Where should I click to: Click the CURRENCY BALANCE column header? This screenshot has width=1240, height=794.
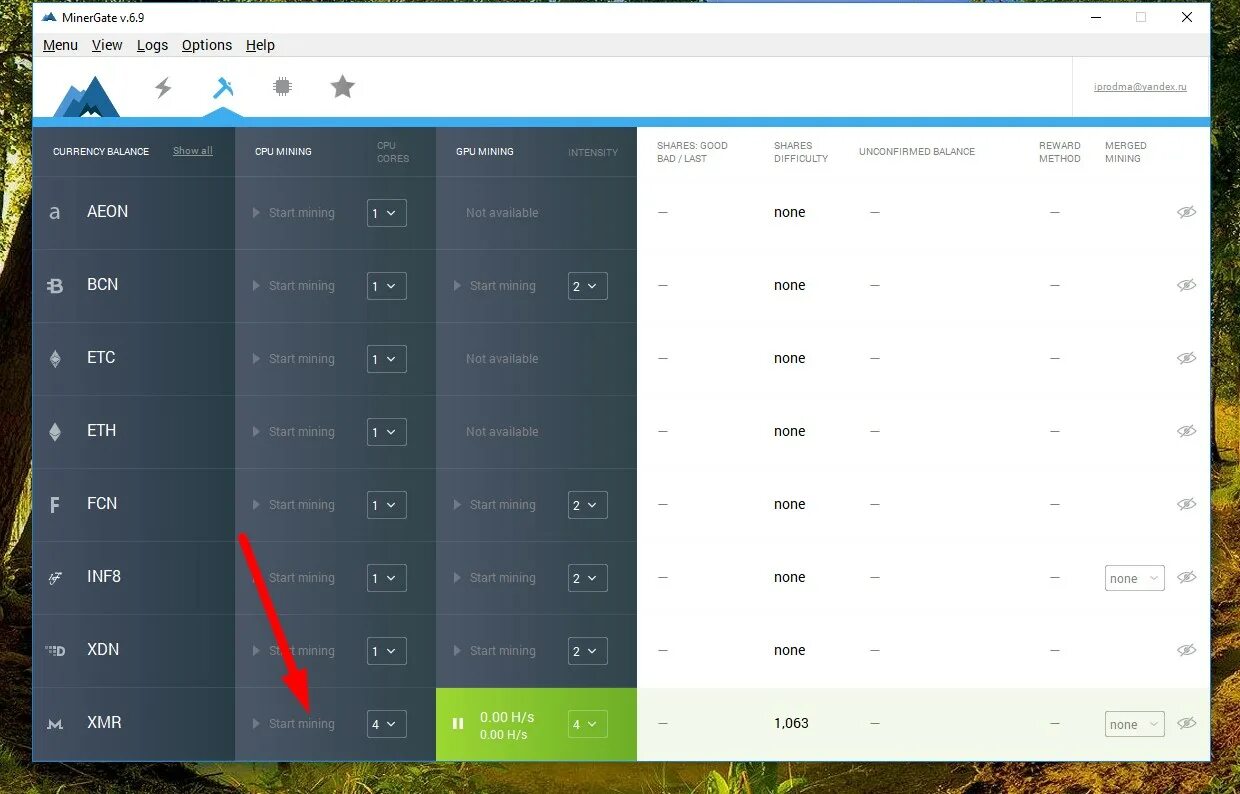pyautogui.click(x=101, y=152)
